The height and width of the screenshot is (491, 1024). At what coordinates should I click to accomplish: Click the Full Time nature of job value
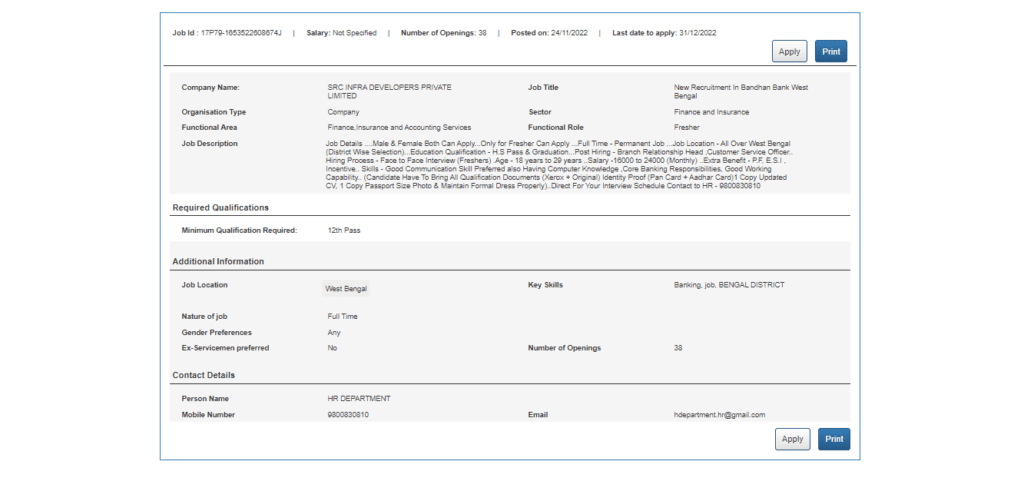coord(343,317)
